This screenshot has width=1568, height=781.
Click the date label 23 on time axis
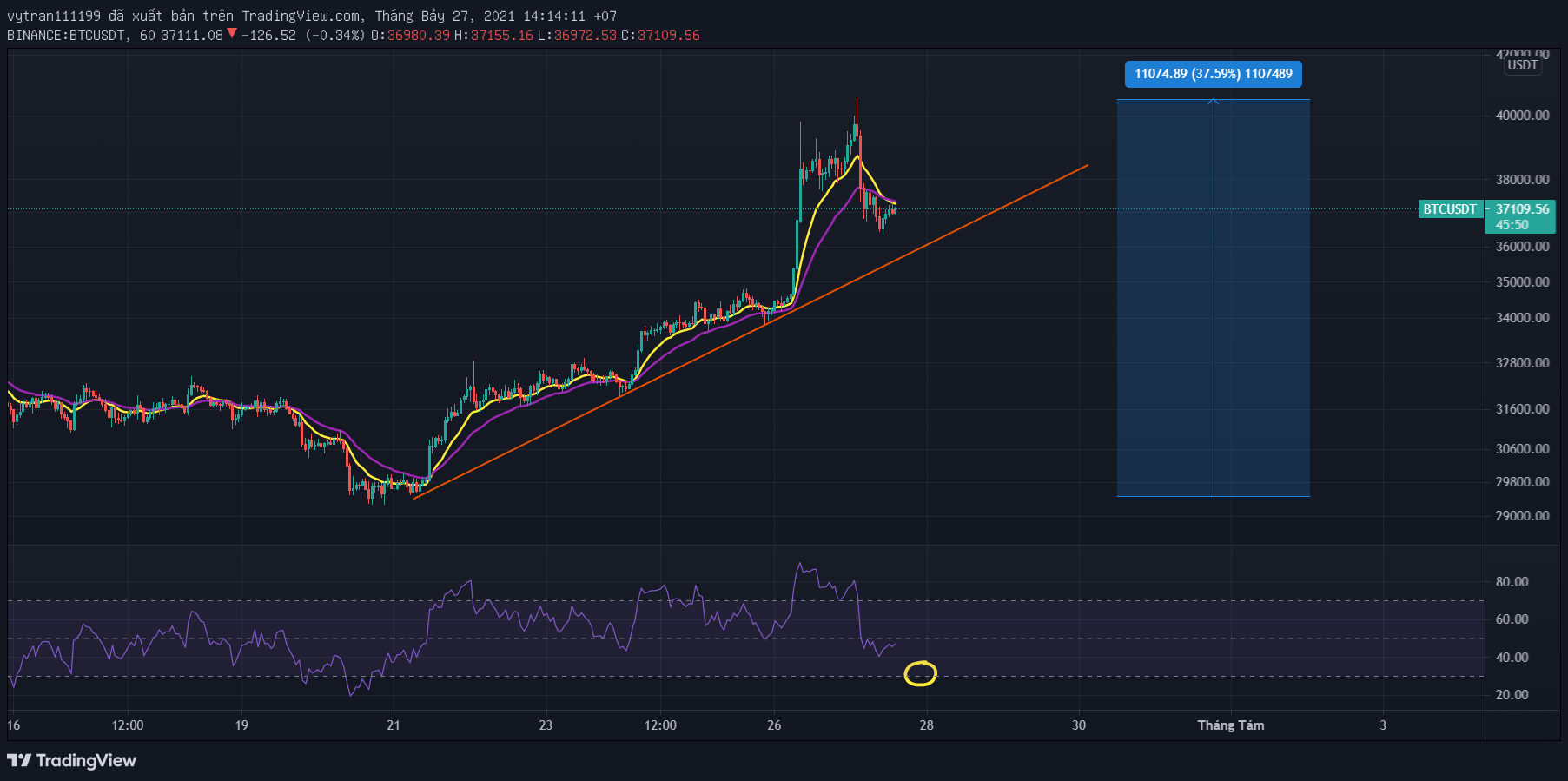546,725
